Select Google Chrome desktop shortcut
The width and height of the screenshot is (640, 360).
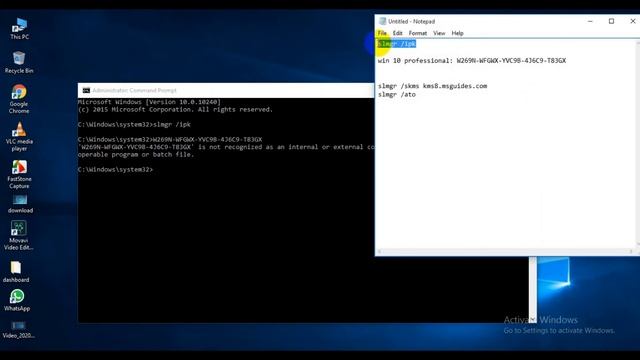[x=19, y=99]
